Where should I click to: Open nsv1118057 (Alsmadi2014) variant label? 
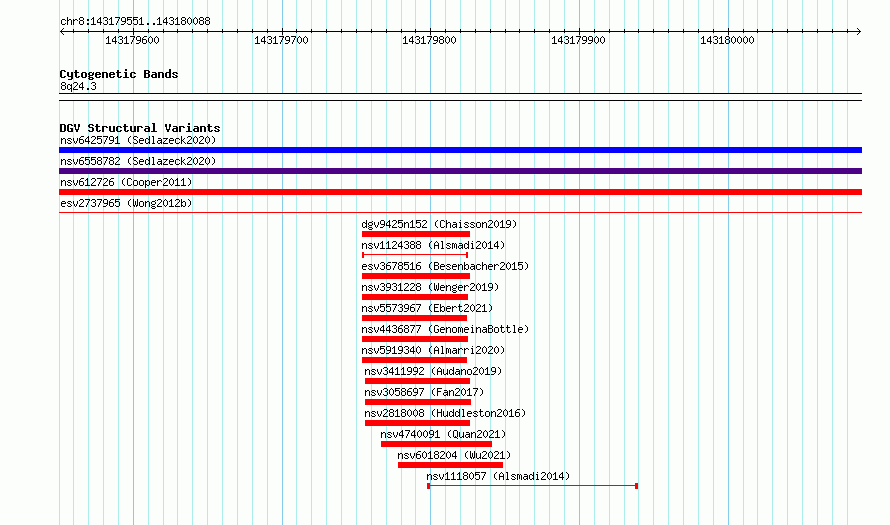tap(498, 476)
